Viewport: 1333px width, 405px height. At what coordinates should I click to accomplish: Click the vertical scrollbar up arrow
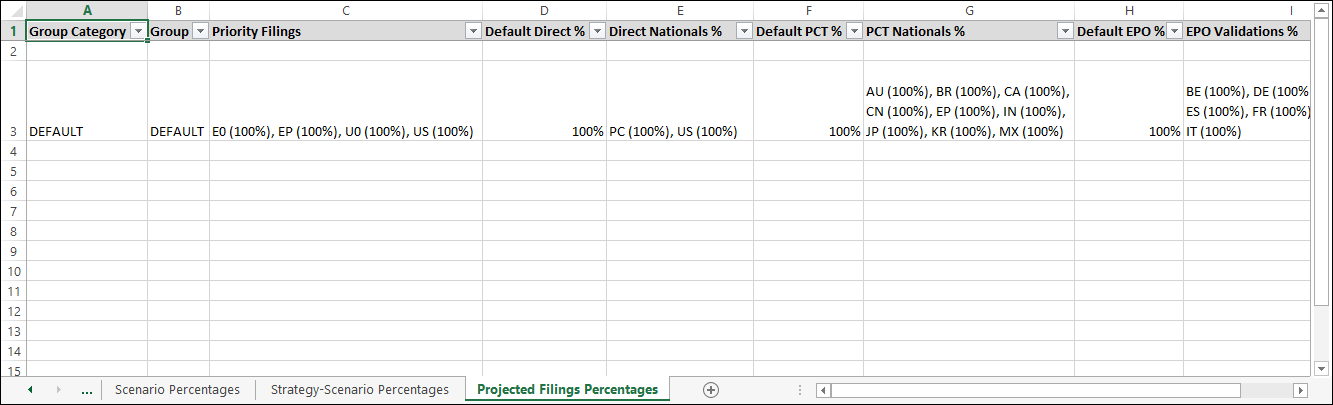[1322, 10]
